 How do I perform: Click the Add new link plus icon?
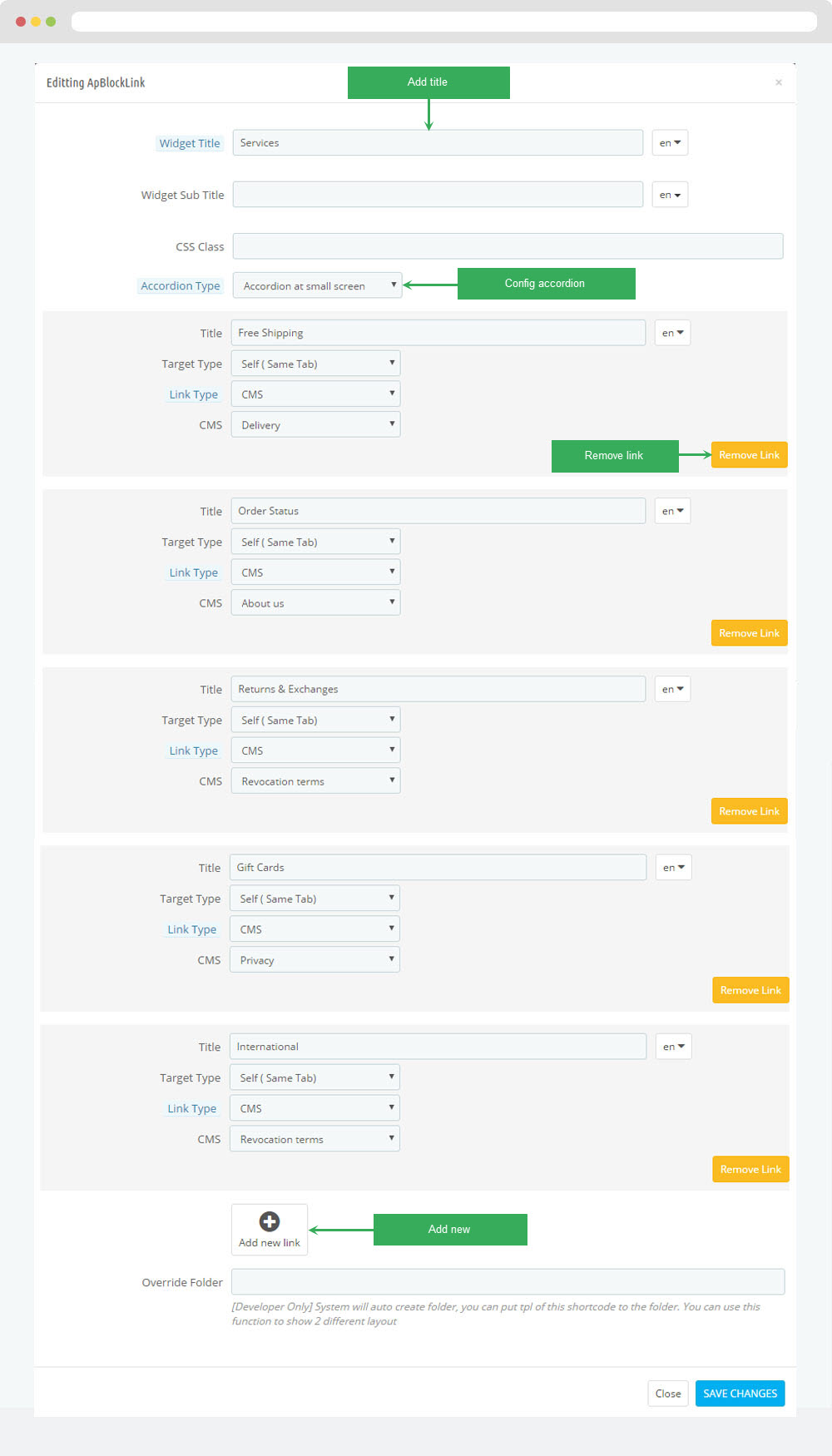pyautogui.click(x=269, y=1221)
